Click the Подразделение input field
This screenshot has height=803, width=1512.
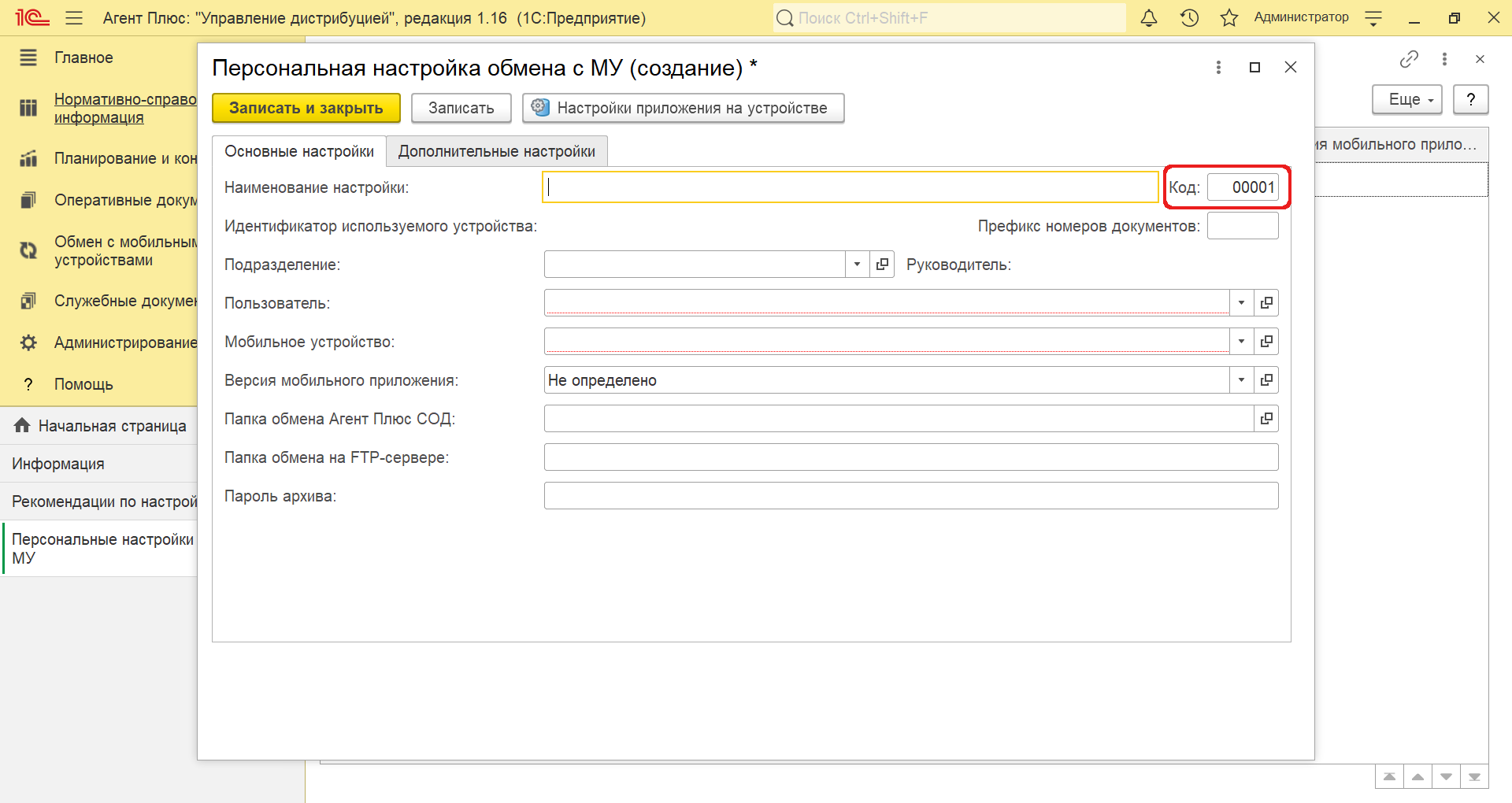point(695,265)
